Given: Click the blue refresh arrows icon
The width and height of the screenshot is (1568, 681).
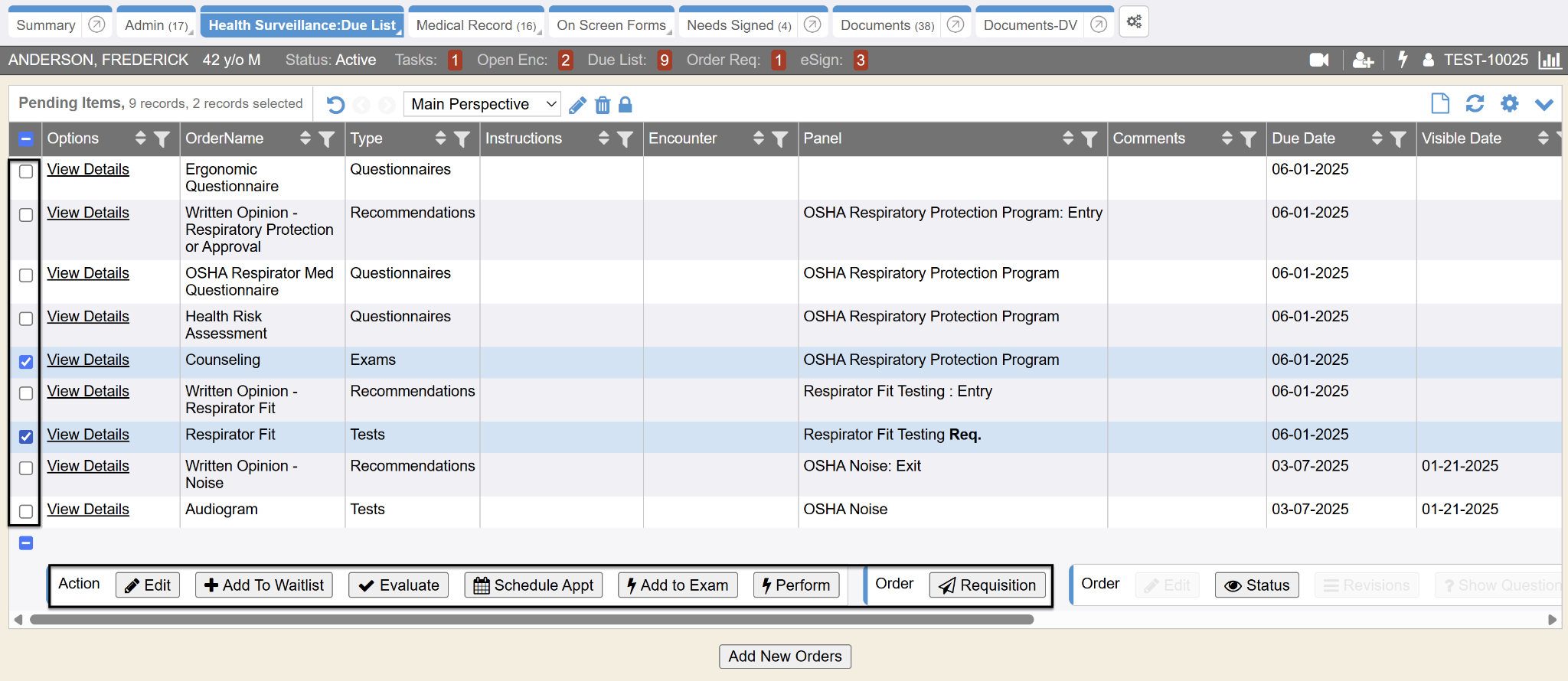Looking at the screenshot, I should point(1475,103).
